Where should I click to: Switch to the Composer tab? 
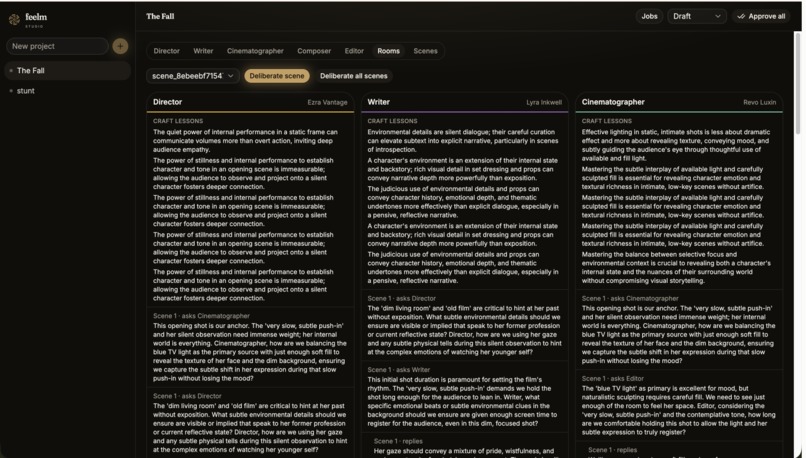[314, 51]
